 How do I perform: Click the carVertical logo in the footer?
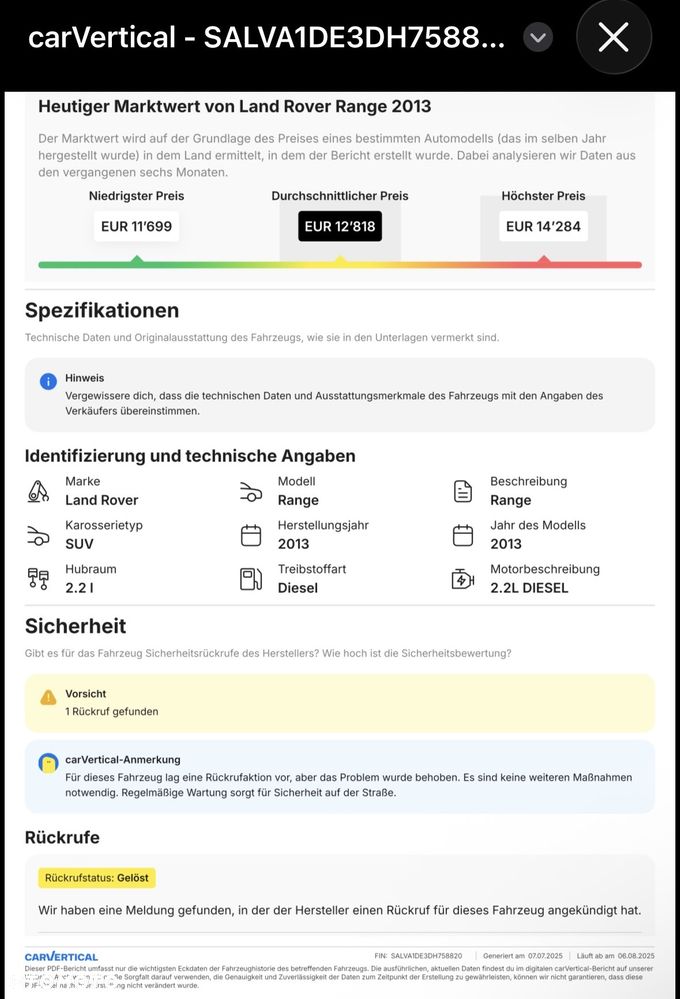pos(61,957)
